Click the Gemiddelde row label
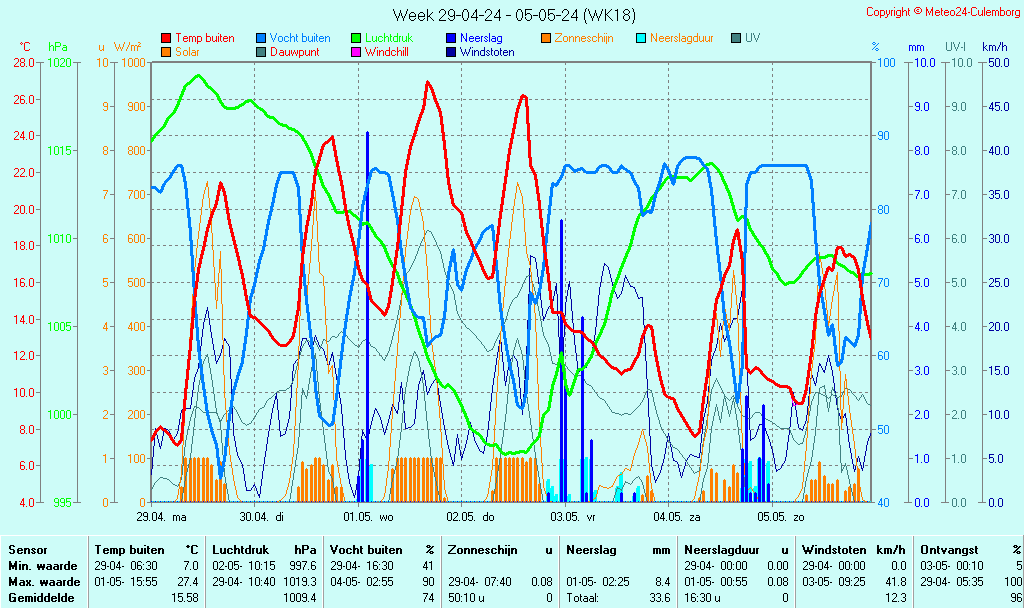Image resolution: width=1026 pixels, height=608 pixels. pyautogui.click(x=40, y=597)
